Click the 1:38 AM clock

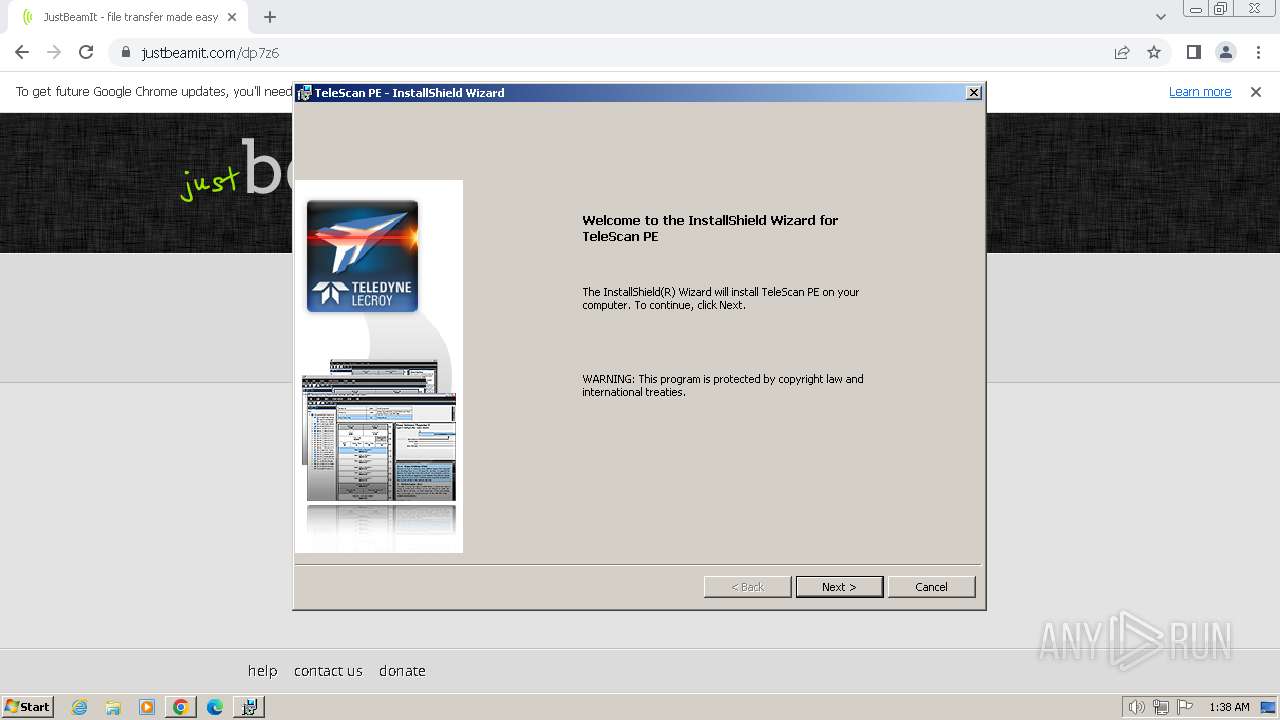[1229, 707]
